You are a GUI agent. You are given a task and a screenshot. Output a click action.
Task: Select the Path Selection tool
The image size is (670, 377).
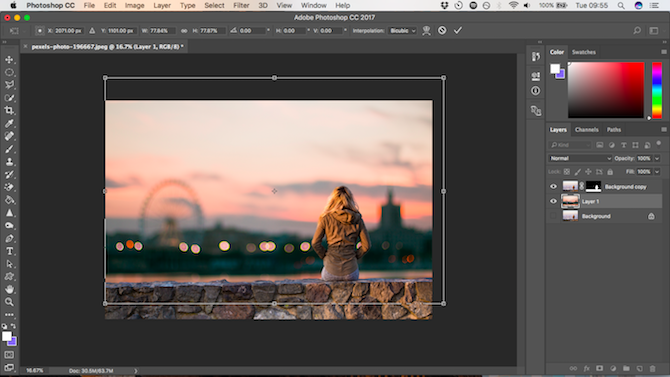(9, 264)
